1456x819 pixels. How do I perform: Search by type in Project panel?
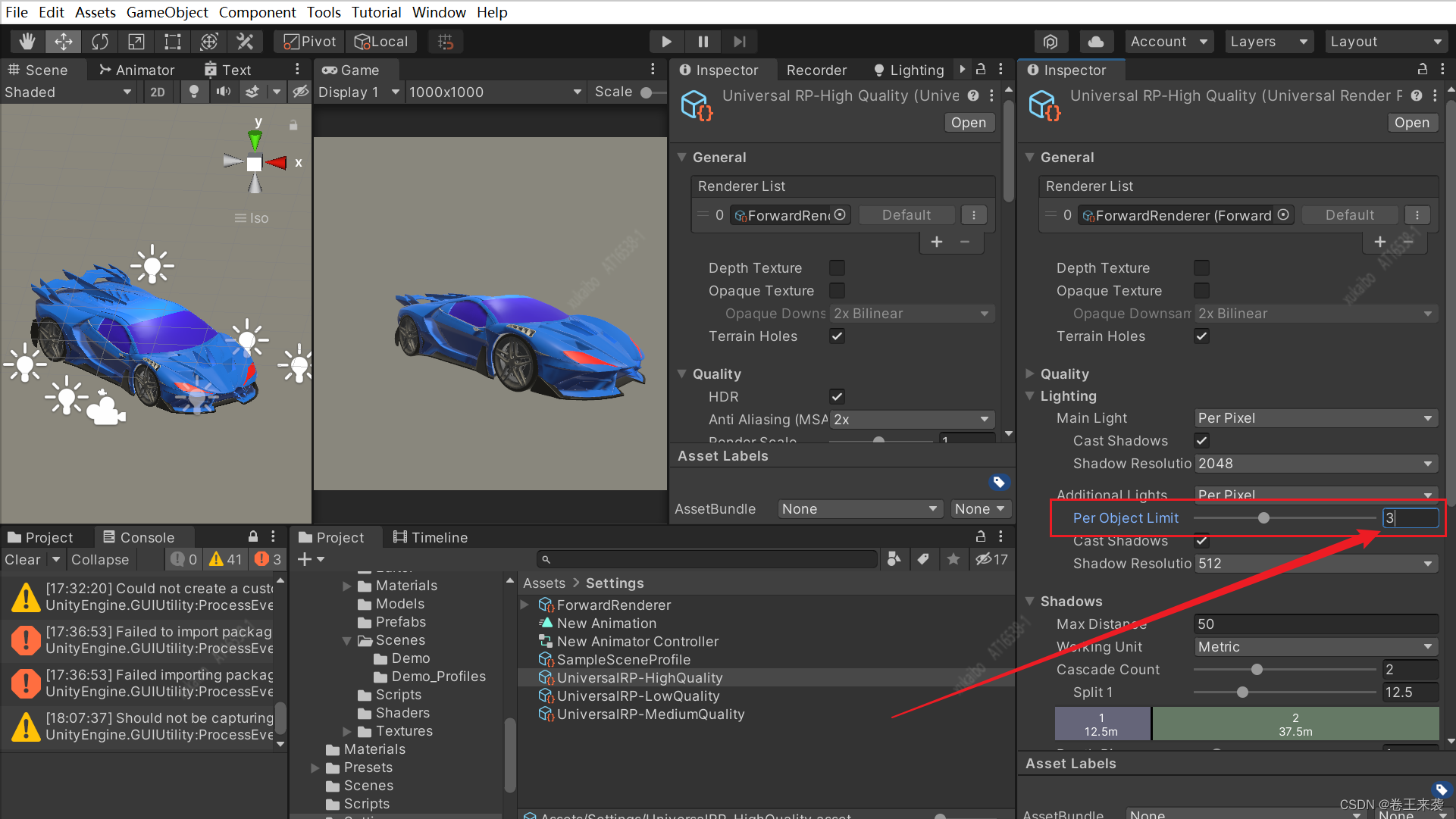click(x=894, y=559)
